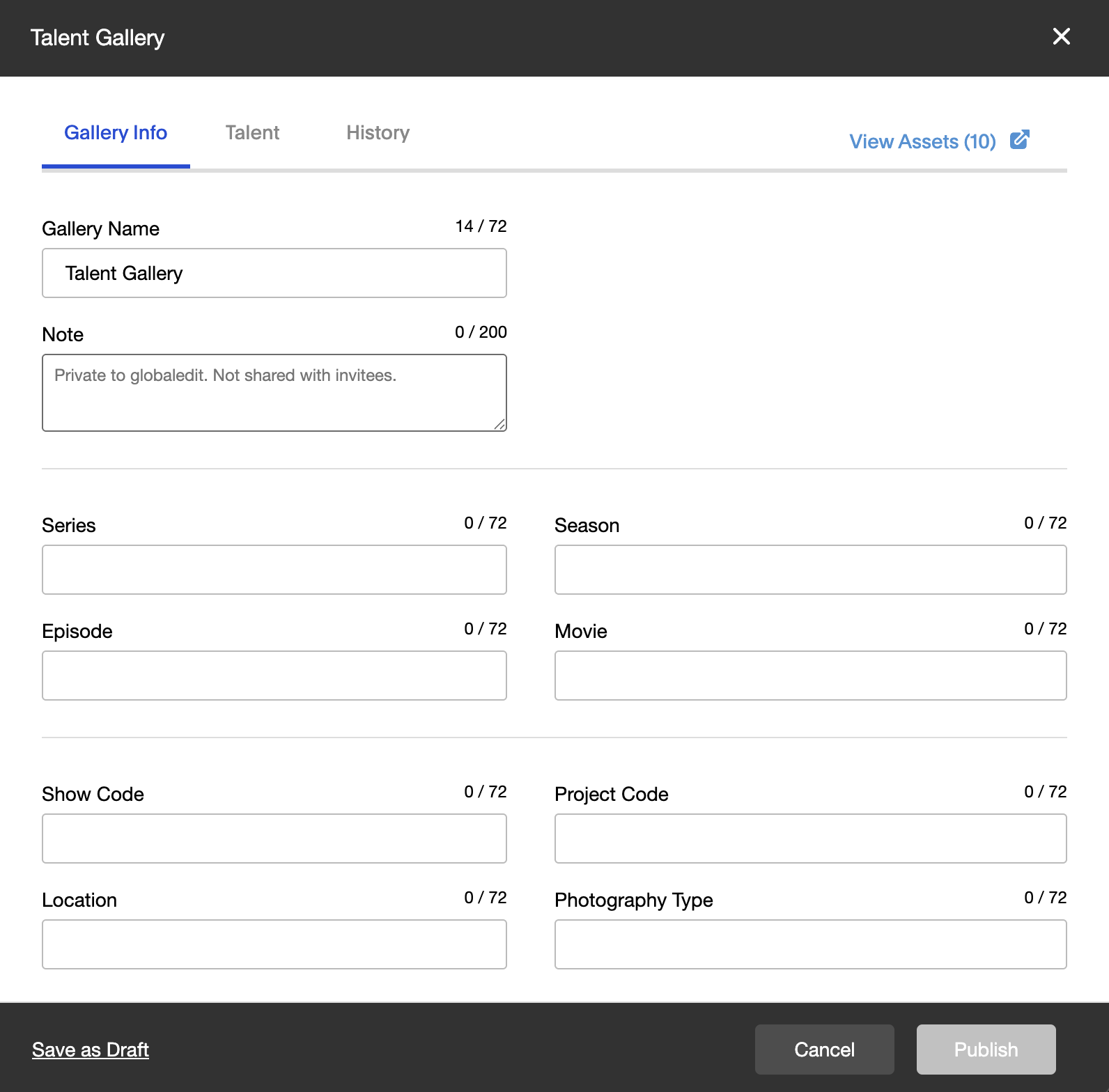Open the View Assets (10) link
1109x1092 pixels.
(x=922, y=141)
